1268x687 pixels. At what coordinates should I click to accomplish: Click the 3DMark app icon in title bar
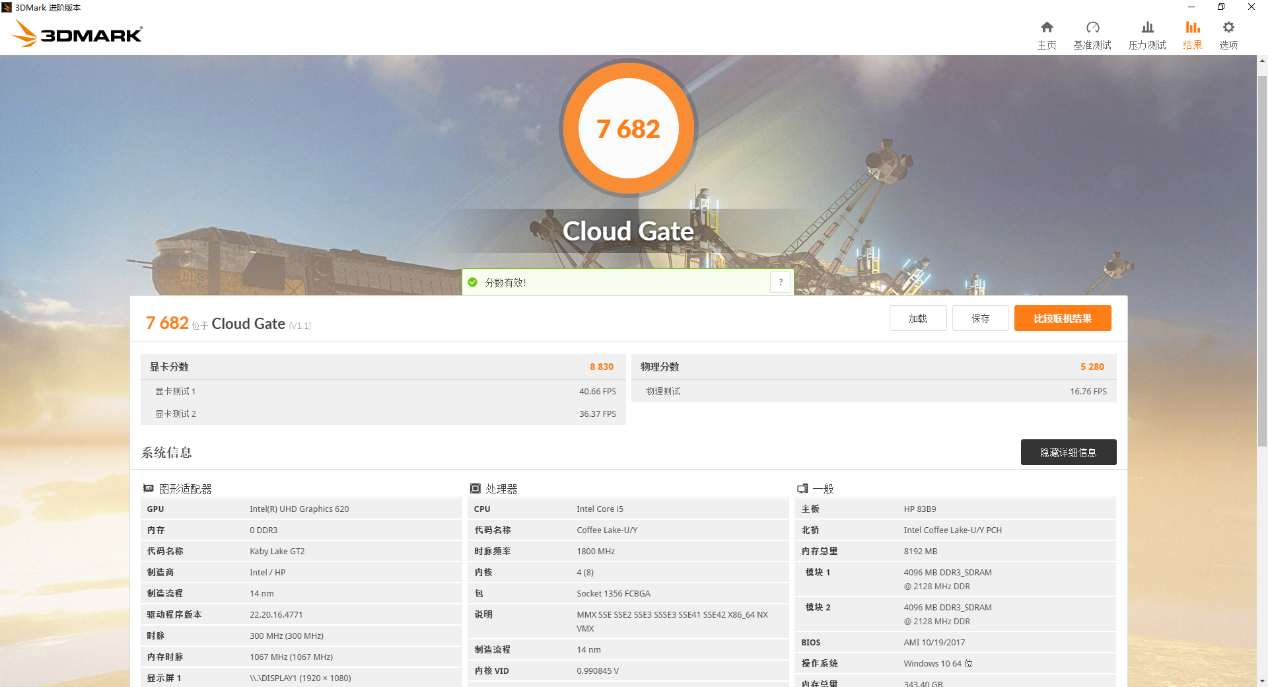pos(7,6)
